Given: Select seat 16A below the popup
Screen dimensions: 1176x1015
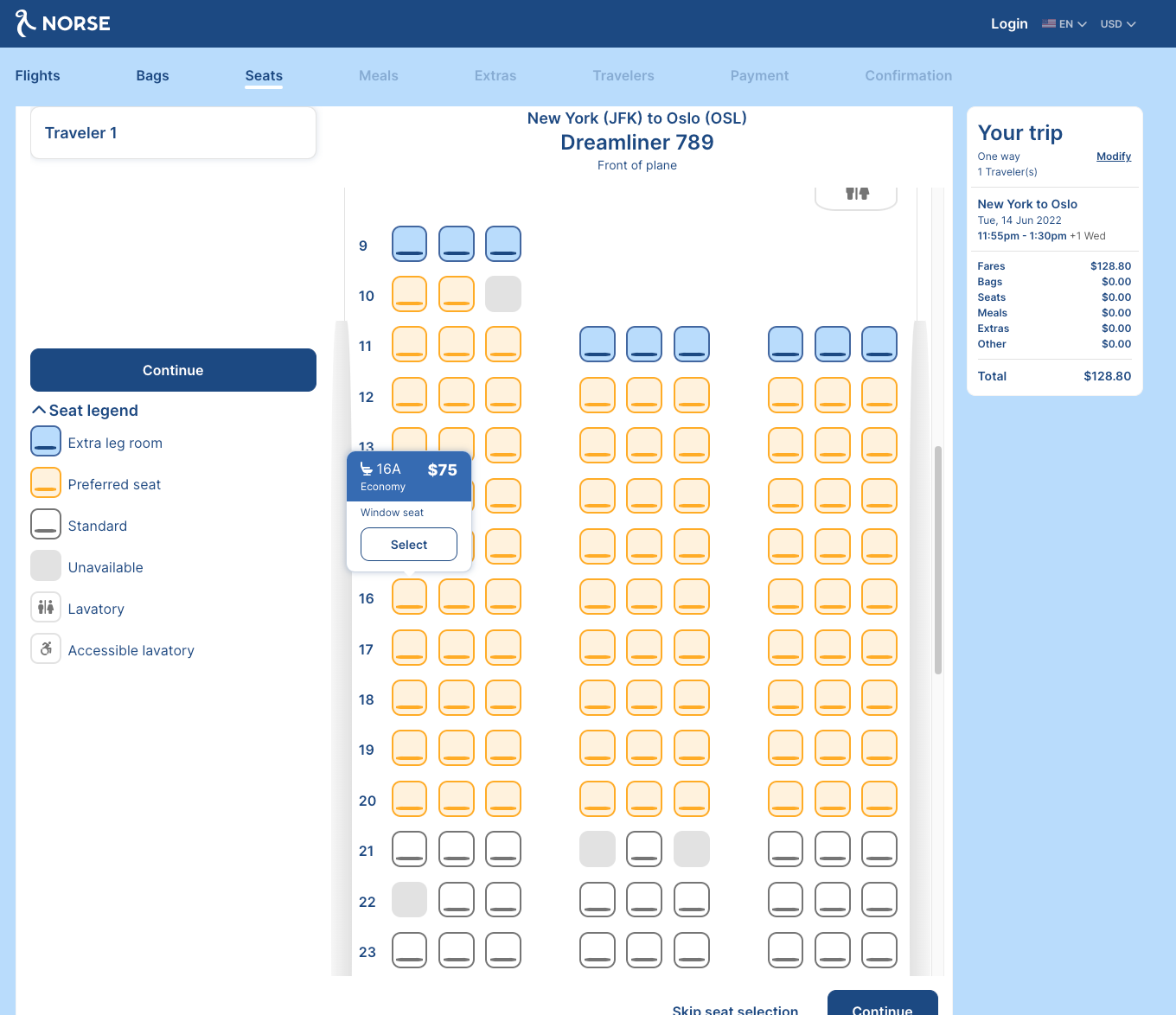Looking at the screenshot, I should coord(410,597).
